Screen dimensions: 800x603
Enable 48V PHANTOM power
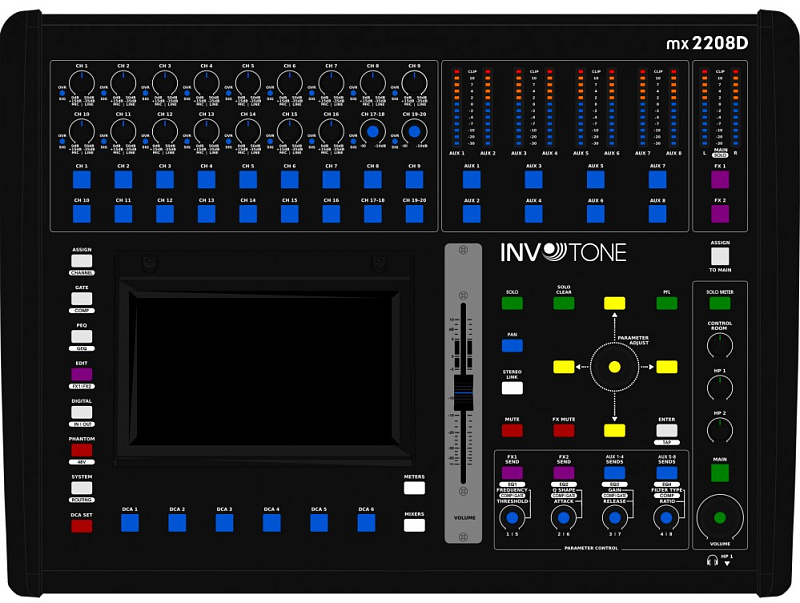click(x=82, y=448)
